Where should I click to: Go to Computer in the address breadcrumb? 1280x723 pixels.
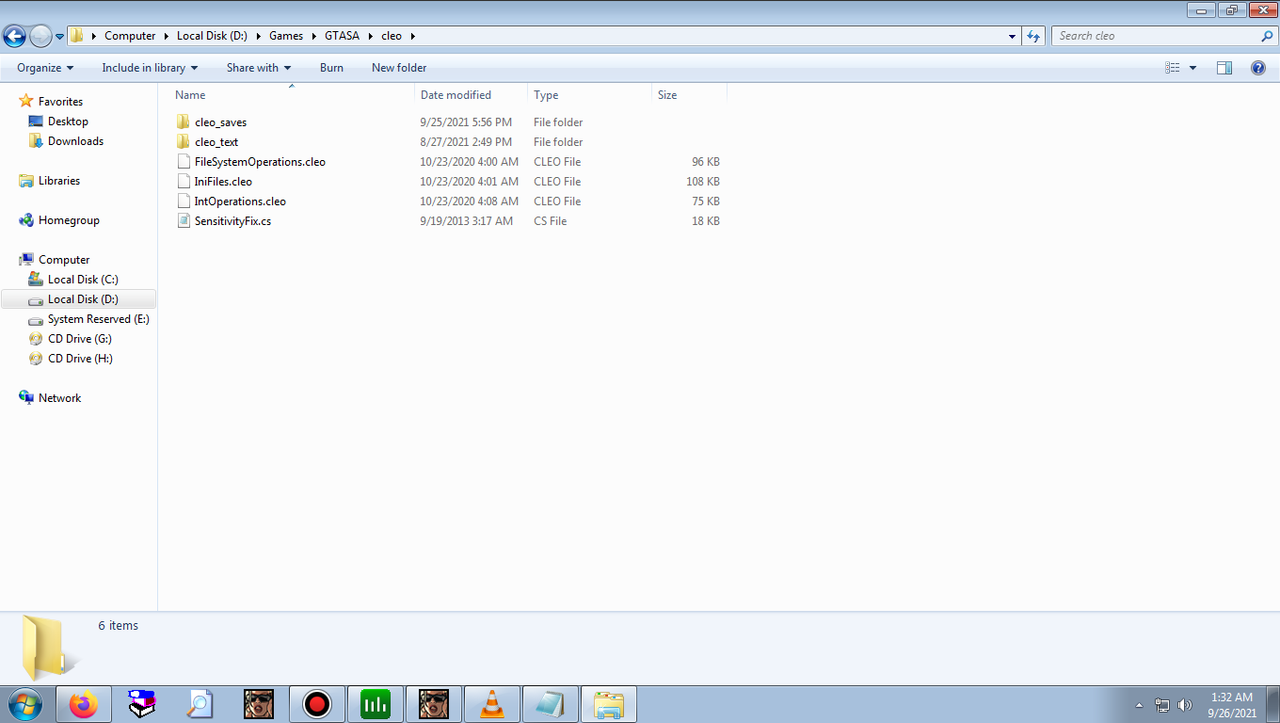pos(130,36)
